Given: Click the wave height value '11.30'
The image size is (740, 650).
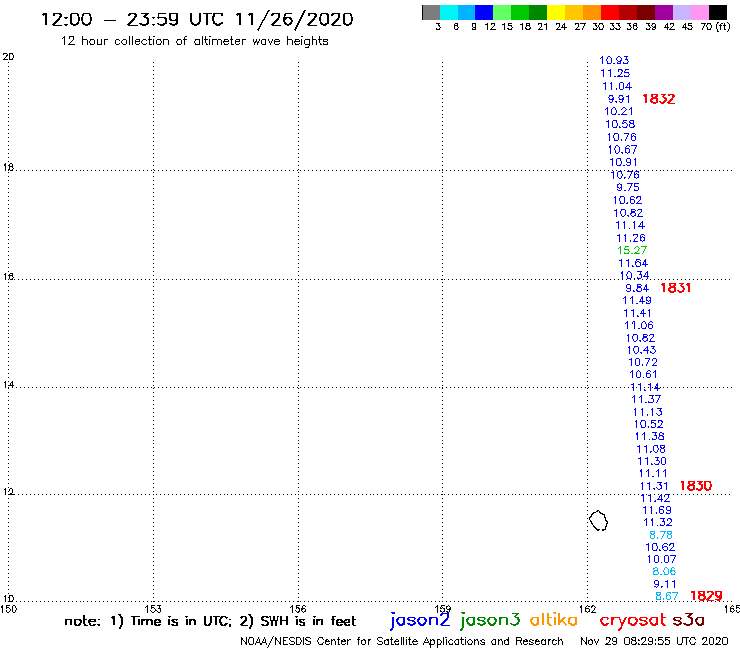Looking at the screenshot, I should (x=652, y=461).
